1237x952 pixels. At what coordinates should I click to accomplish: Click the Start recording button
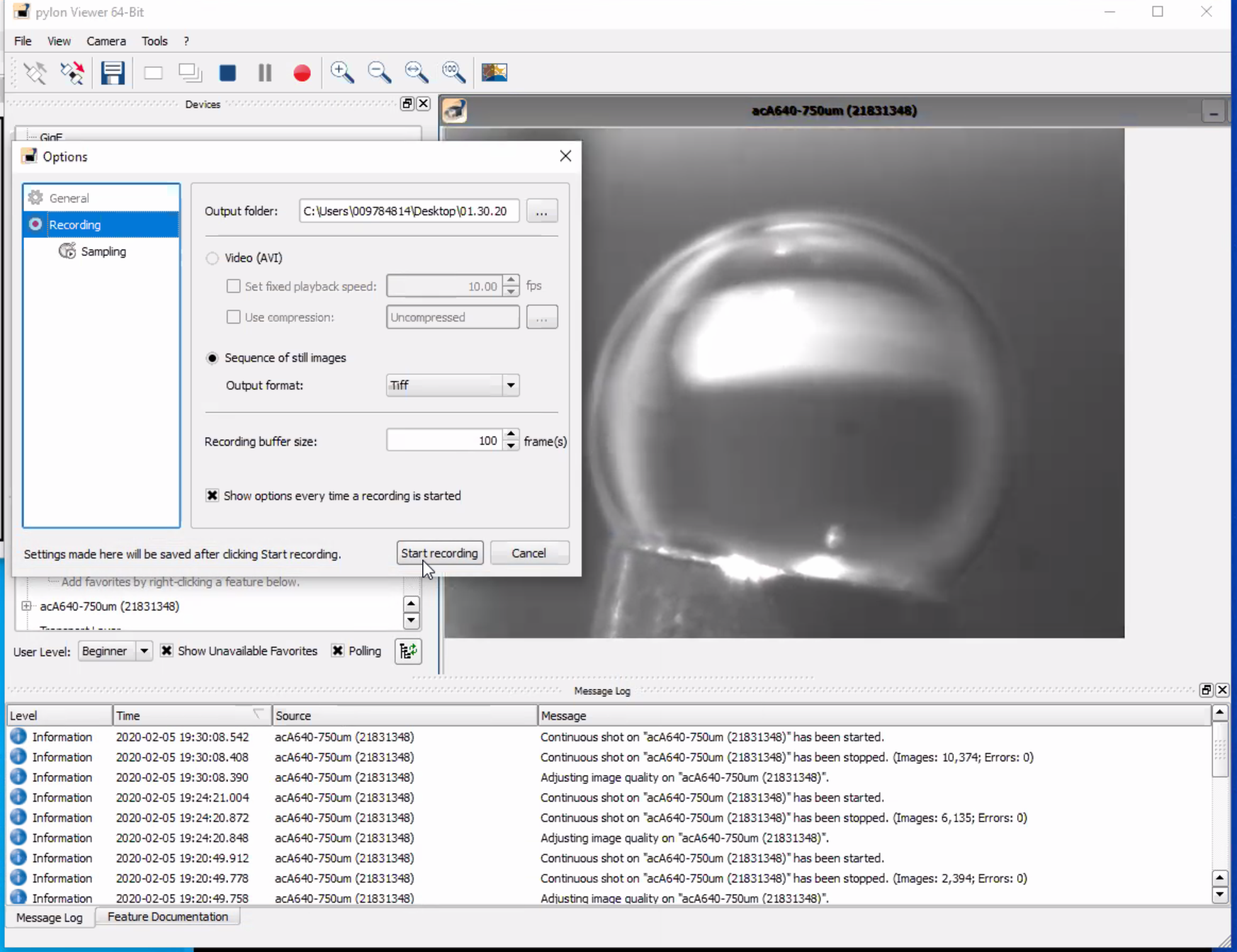point(439,553)
